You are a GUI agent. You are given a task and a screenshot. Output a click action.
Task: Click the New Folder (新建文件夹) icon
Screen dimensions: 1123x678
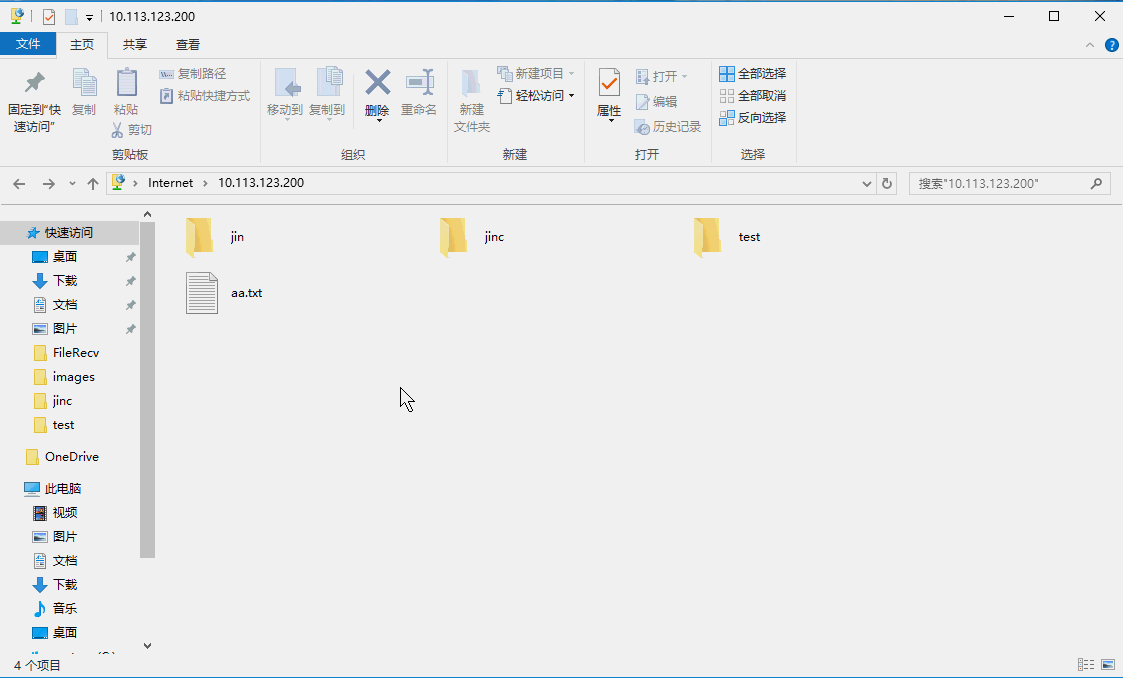tap(471, 83)
